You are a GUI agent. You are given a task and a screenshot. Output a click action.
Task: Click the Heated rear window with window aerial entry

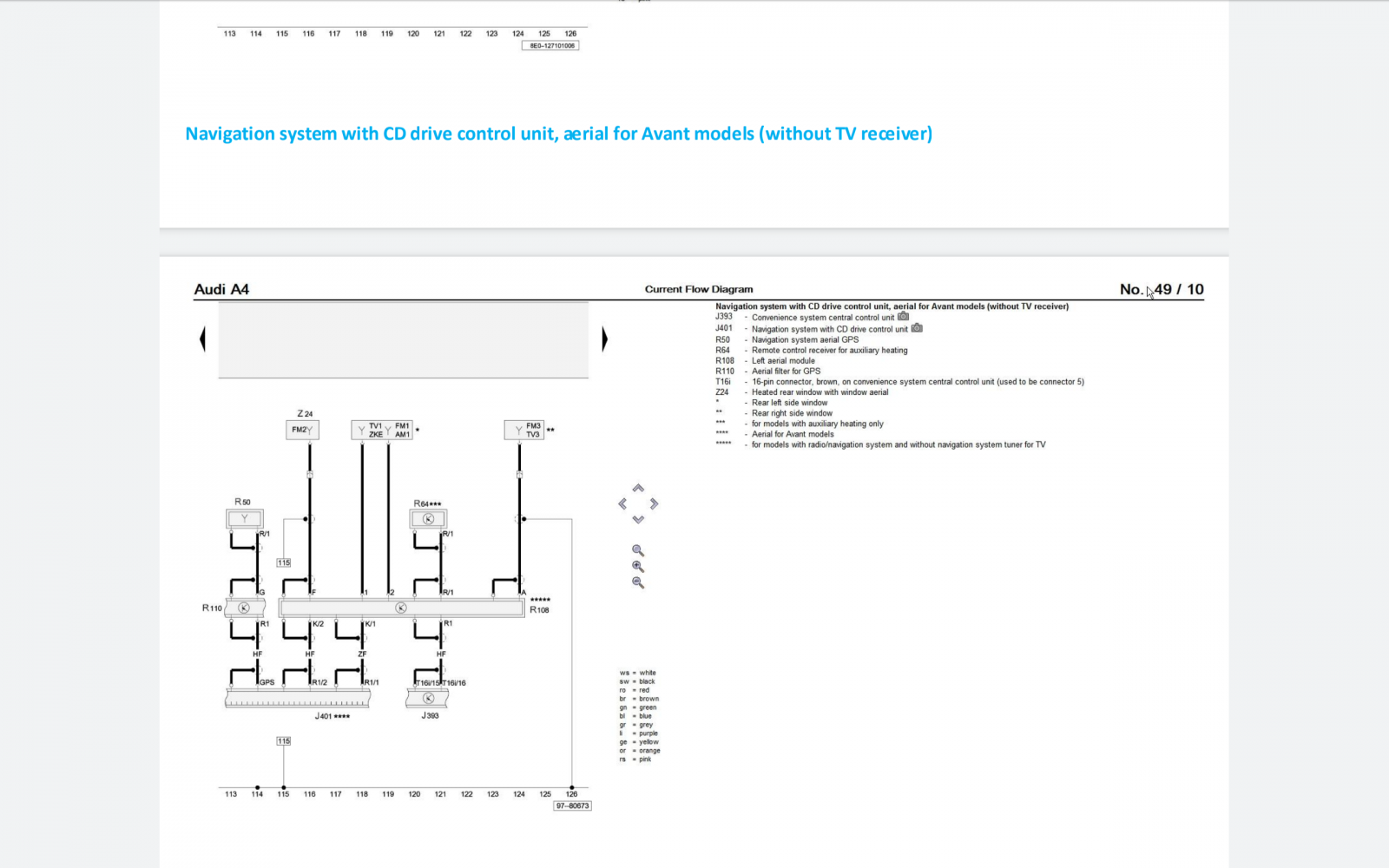820,392
